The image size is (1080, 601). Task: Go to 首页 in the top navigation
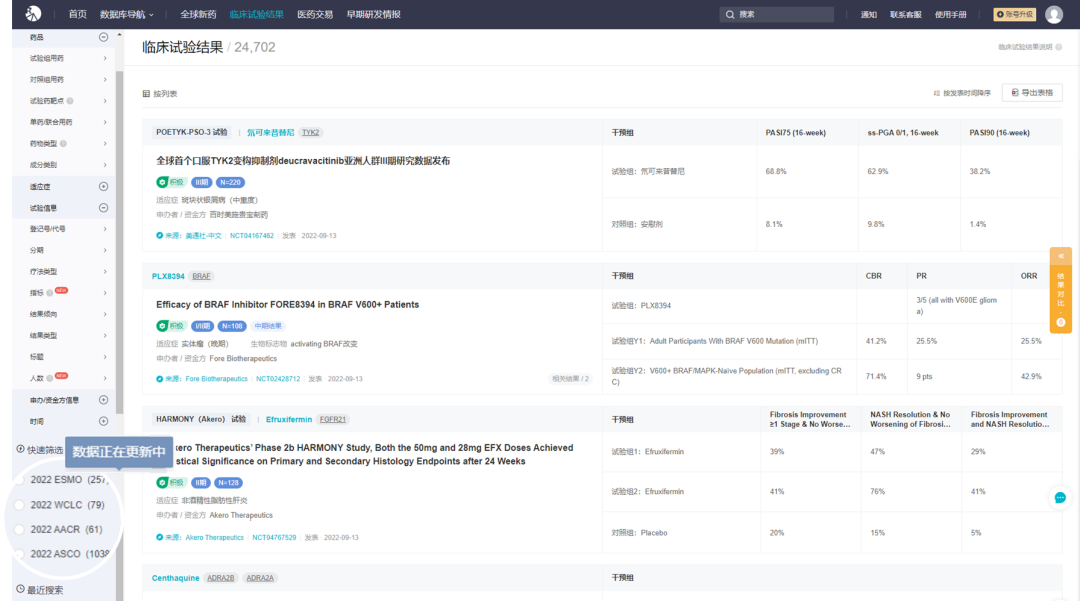(78, 14)
